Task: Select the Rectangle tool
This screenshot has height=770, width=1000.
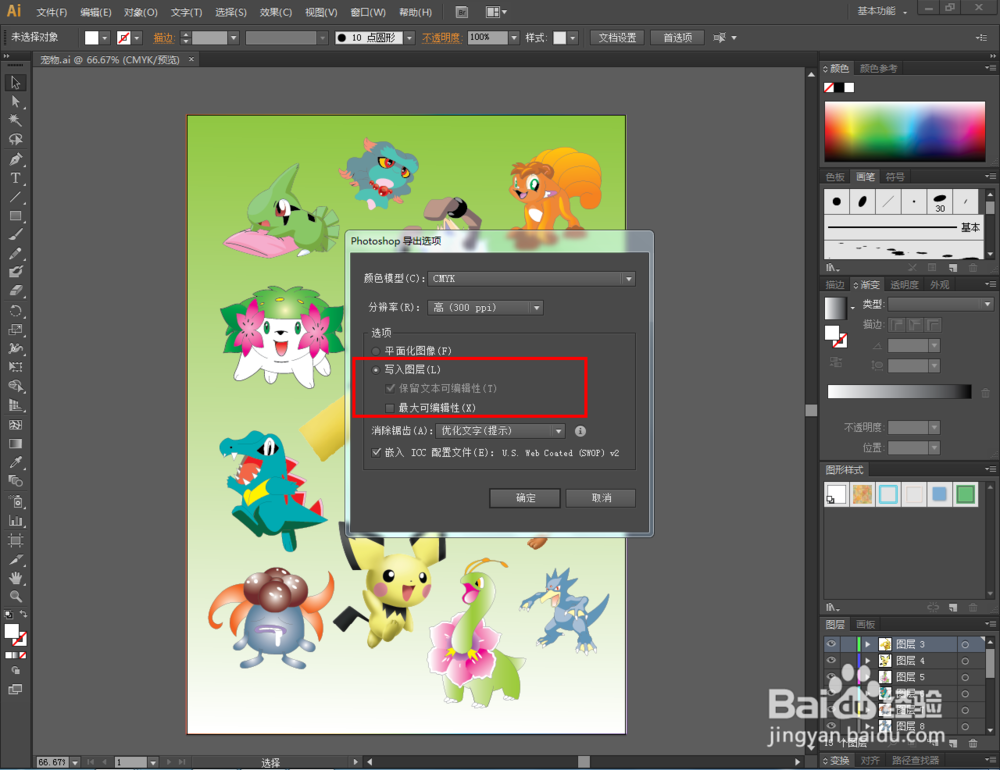Action: coord(15,216)
